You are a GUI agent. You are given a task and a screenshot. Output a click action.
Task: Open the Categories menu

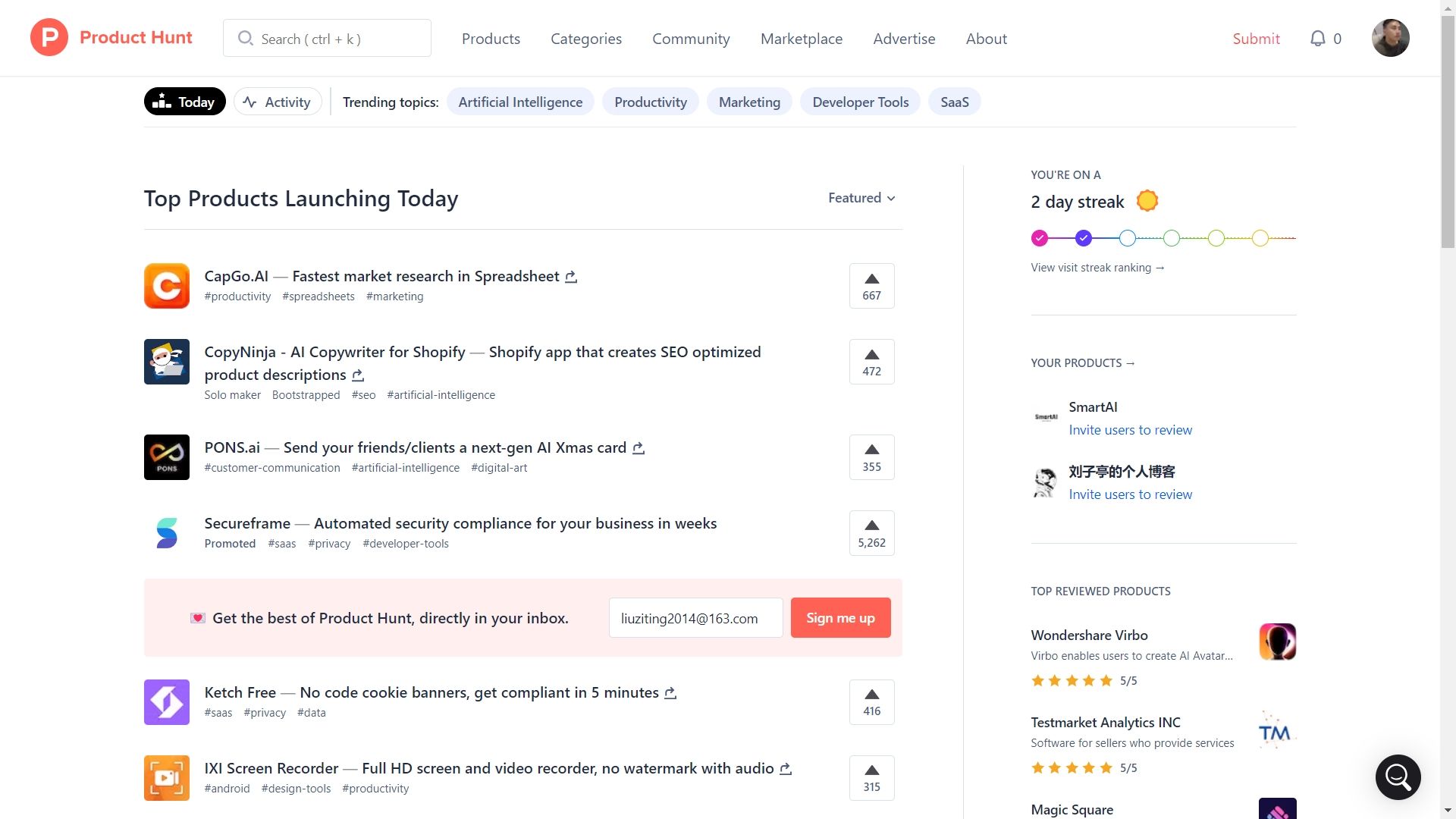coord(586,39)
